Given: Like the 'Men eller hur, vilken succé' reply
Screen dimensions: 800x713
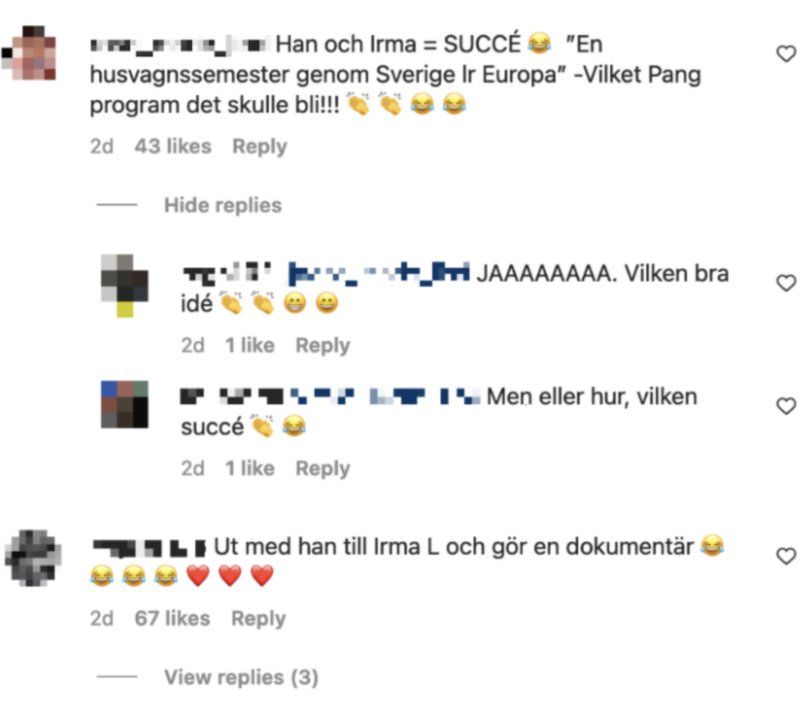Looking at the screenshot, I should tap(786, 406).
